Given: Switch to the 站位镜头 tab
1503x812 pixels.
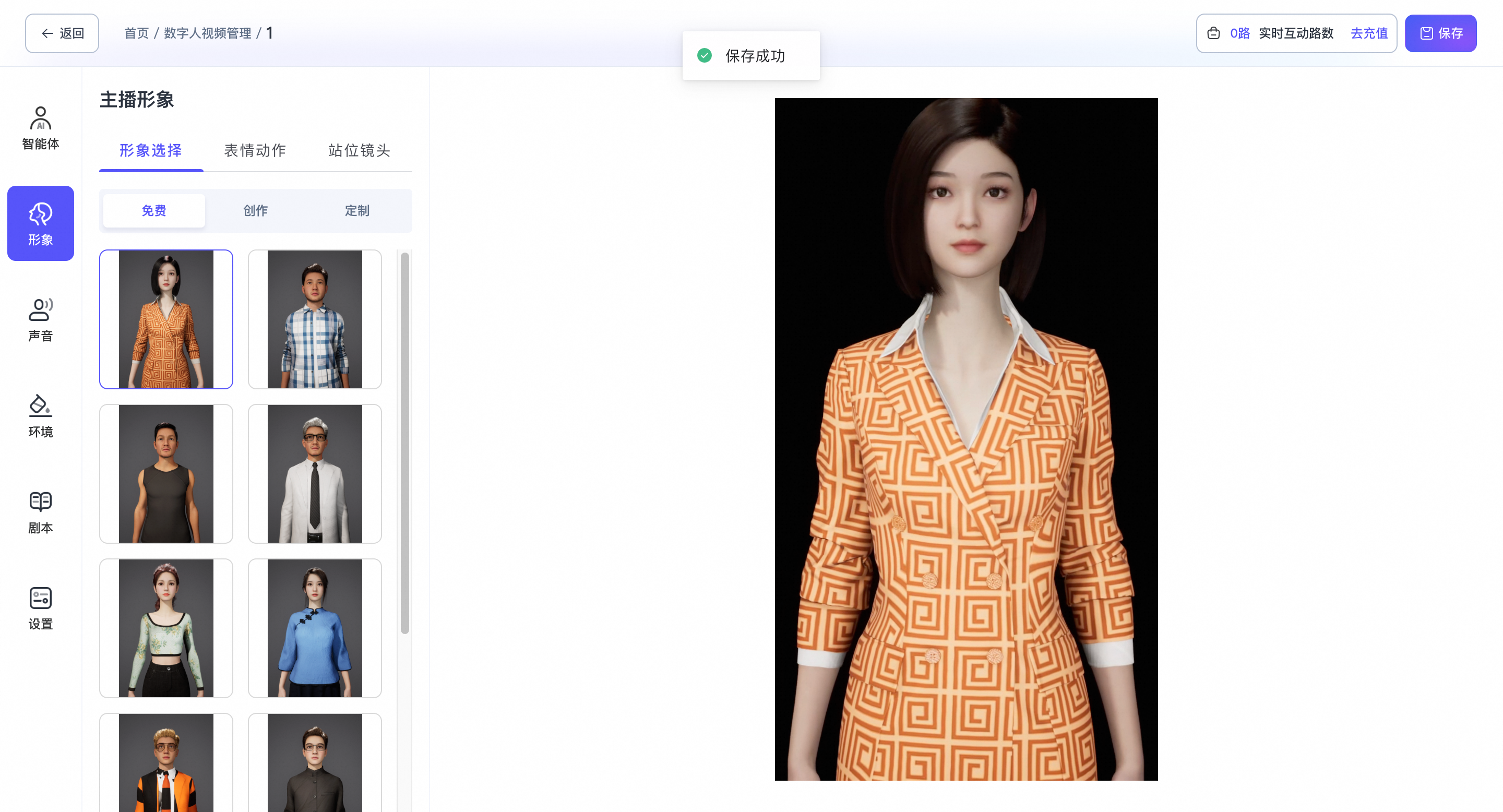Looking at the screenshot, I should 359,150.
